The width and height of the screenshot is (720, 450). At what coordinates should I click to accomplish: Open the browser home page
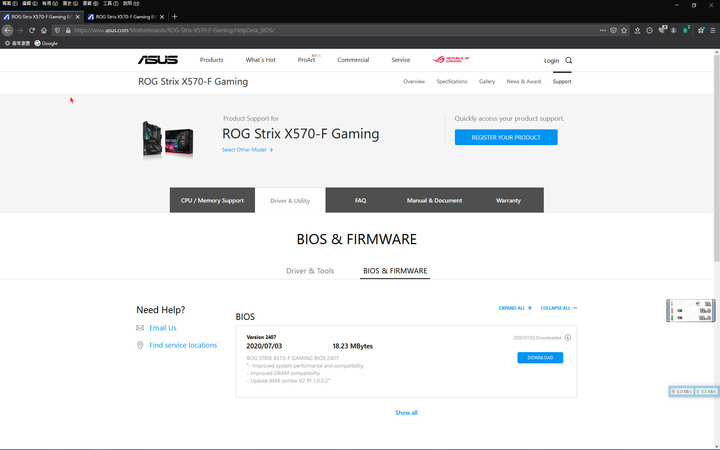tap(44, 30)
